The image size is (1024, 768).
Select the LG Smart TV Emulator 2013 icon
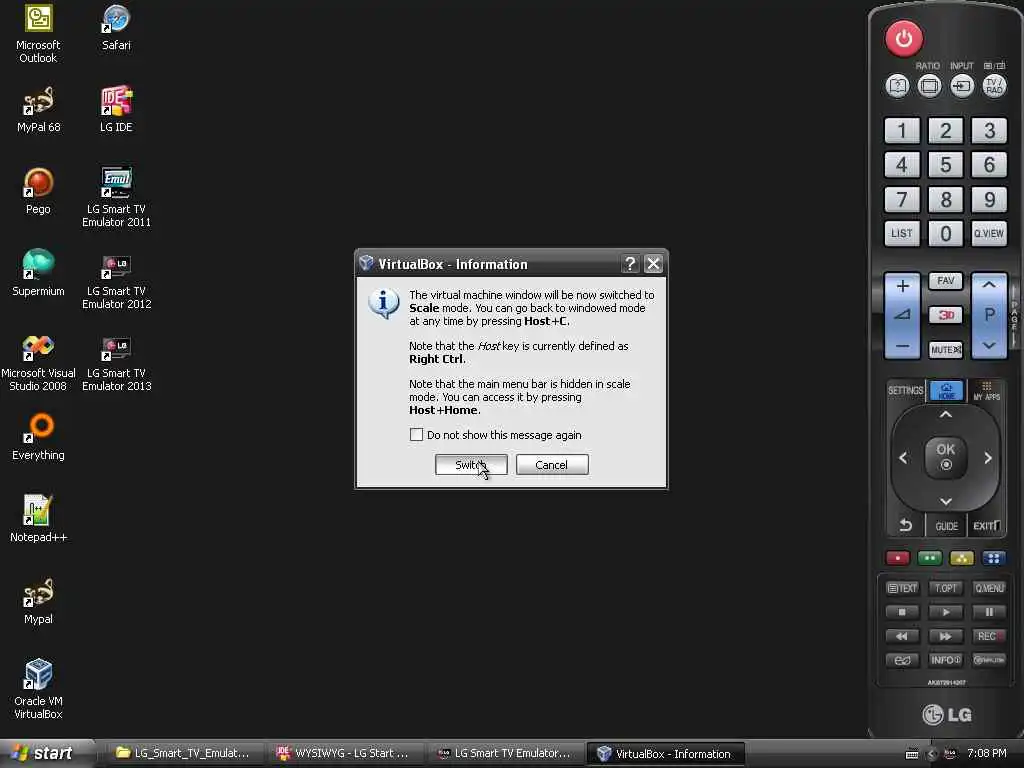[116, 362]
